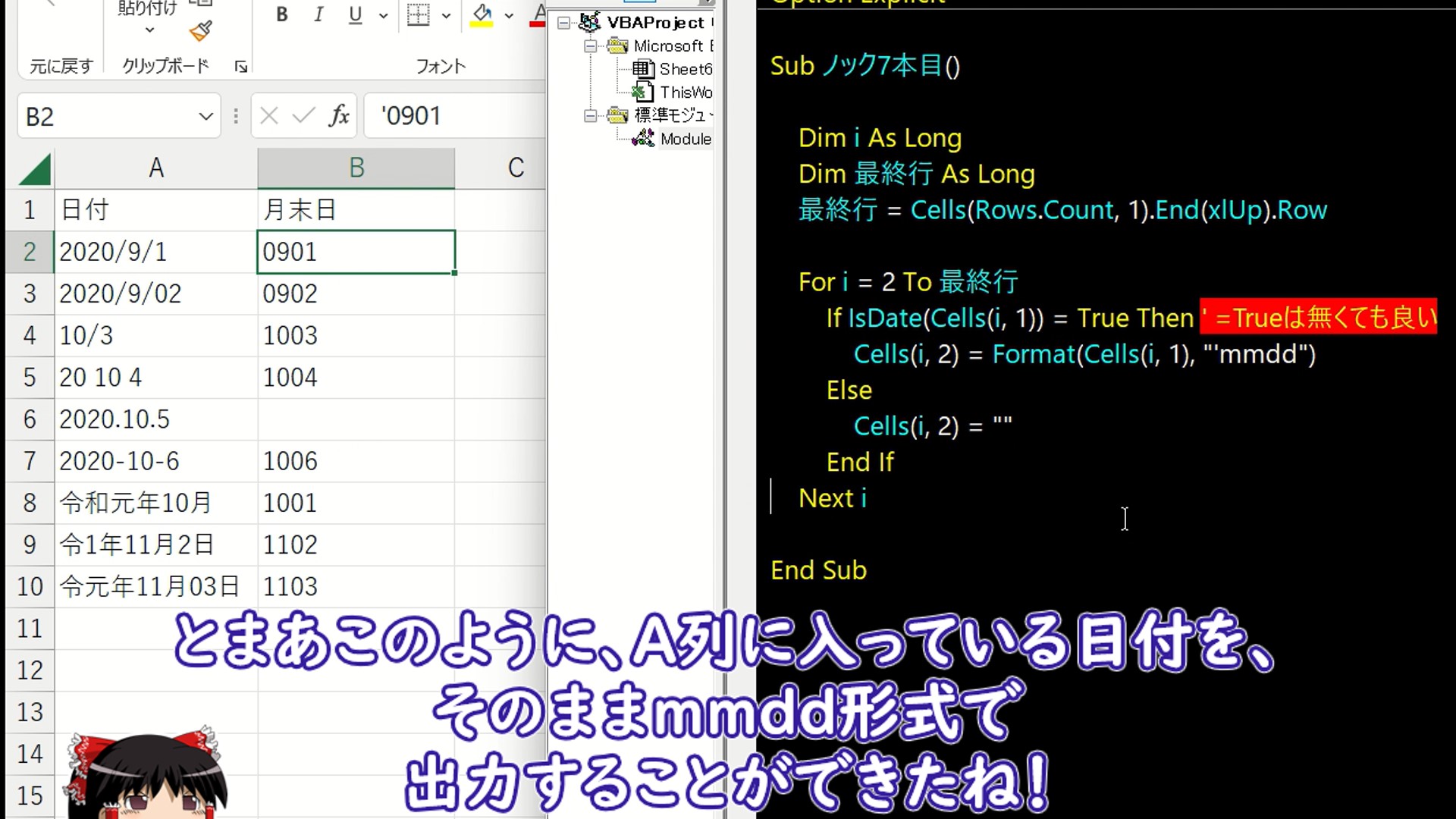The width and height of the screenshot is (1456, 819).
Task: Click the borders icon
Action: (418, 14)
